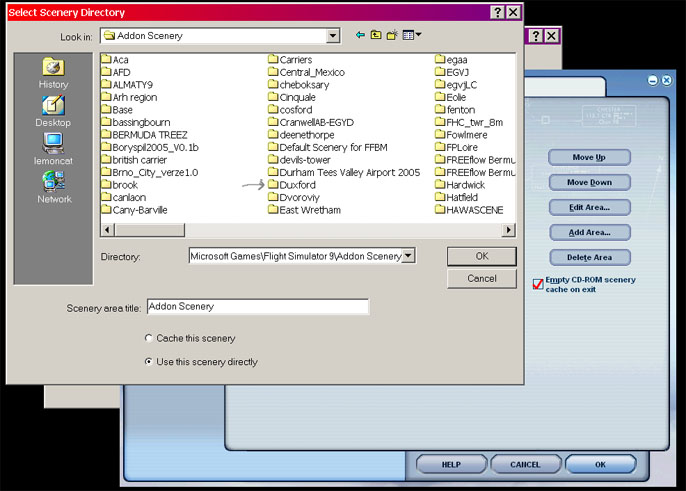686x491 pixels.
Task: Select the Duxford folder
Action: (x=298, y=185)
